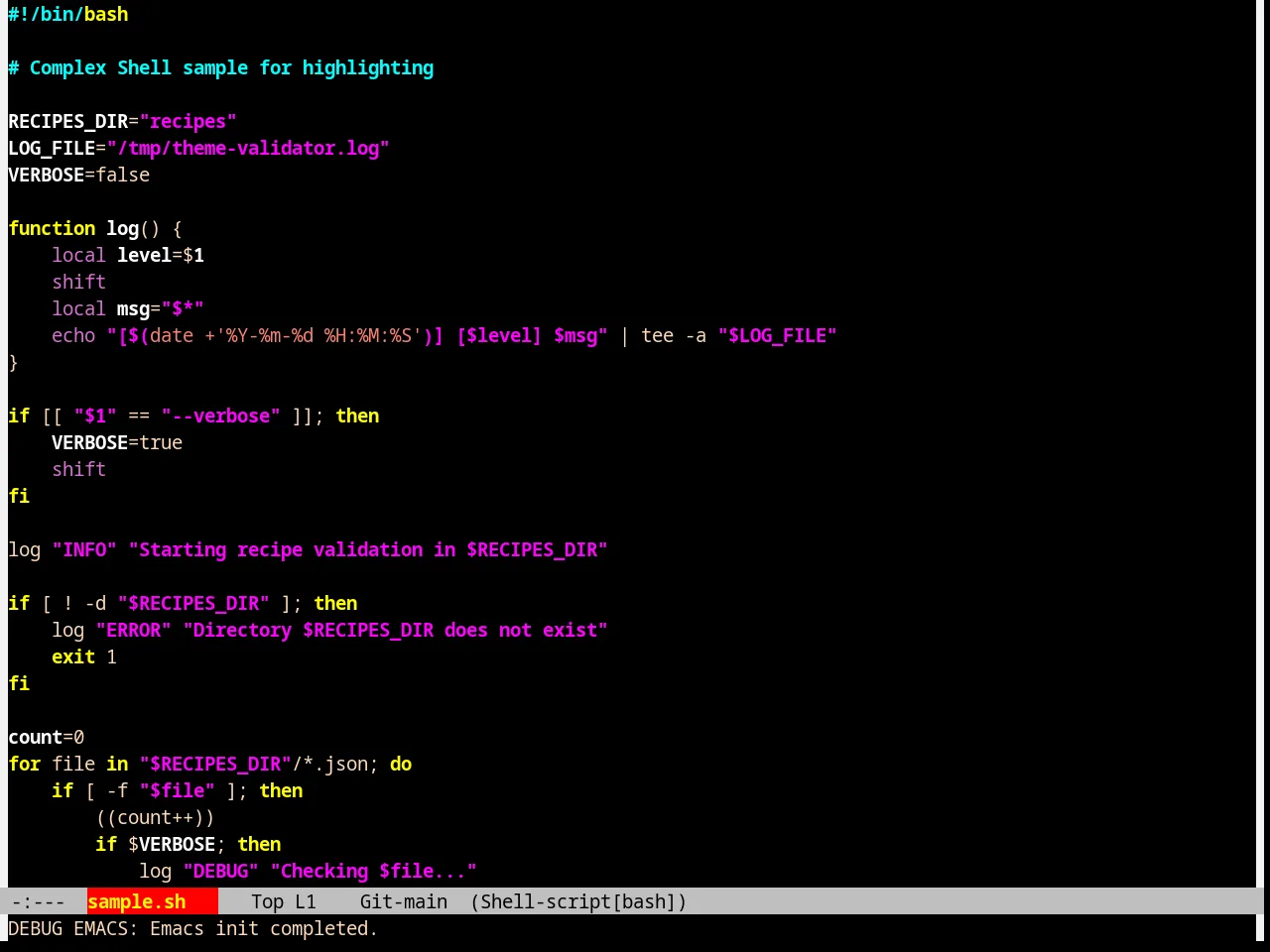
Task: Click the Shell-script[bash] major mode indicator
Action: click(x=578, y=901)
